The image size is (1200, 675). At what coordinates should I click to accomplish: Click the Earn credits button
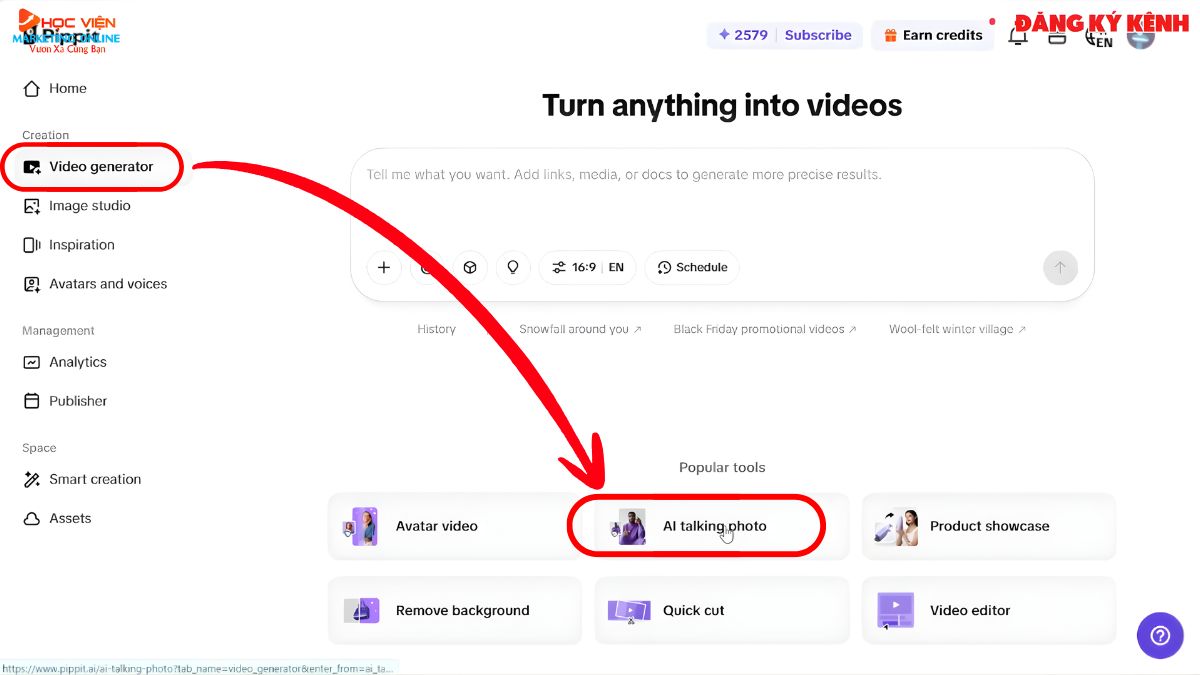(933, 35)
